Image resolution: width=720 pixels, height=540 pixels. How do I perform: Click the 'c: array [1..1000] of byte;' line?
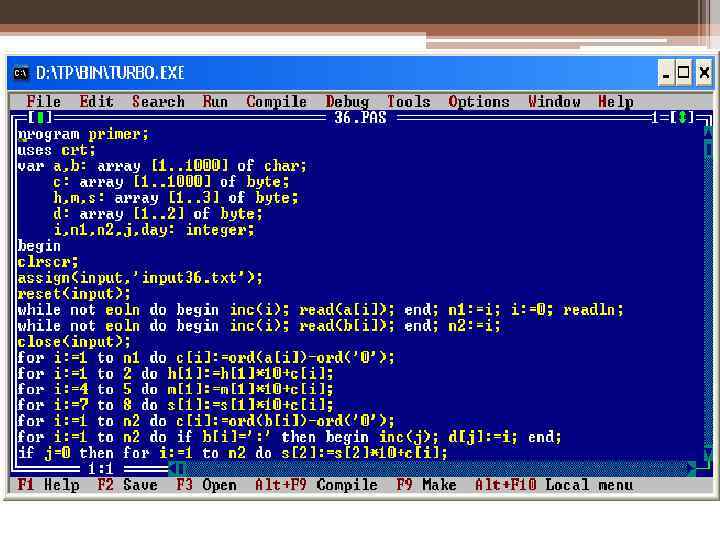171,182
